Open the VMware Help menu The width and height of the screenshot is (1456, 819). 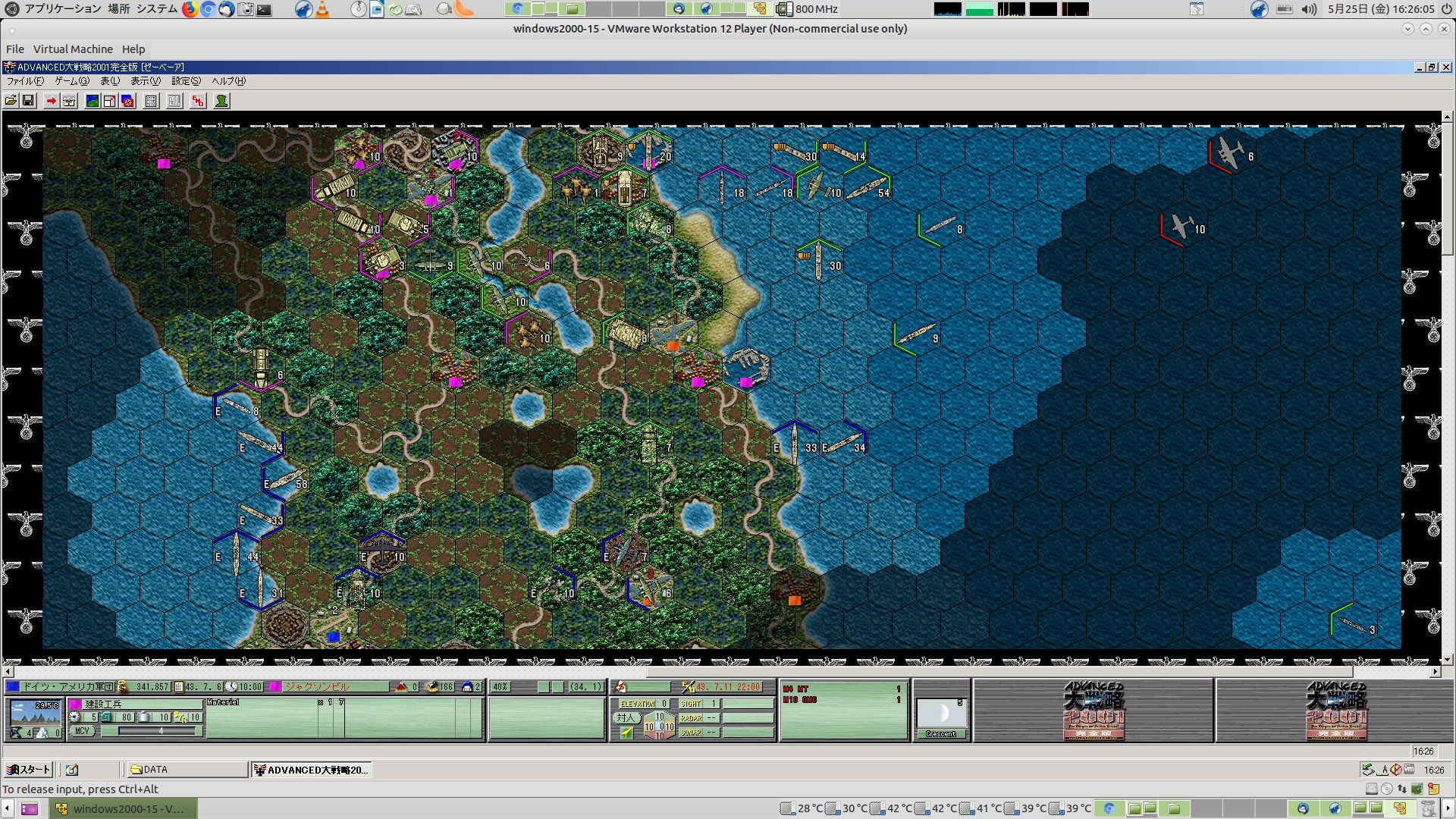point(133,49)
